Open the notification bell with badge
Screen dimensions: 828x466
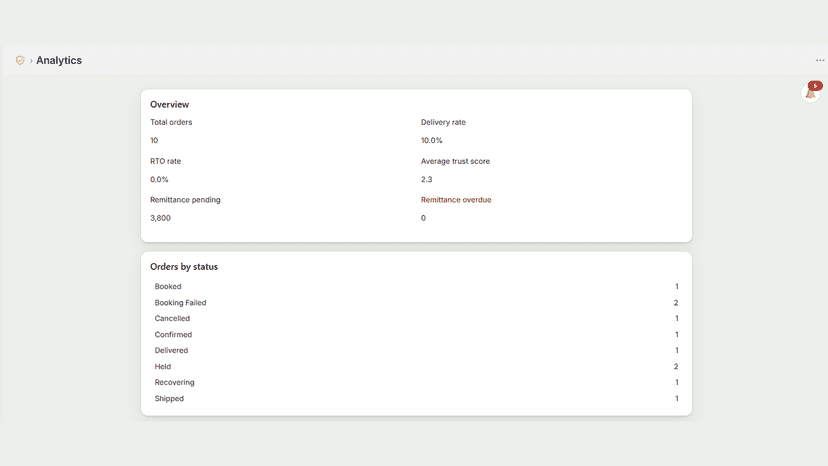coord(812,92)
